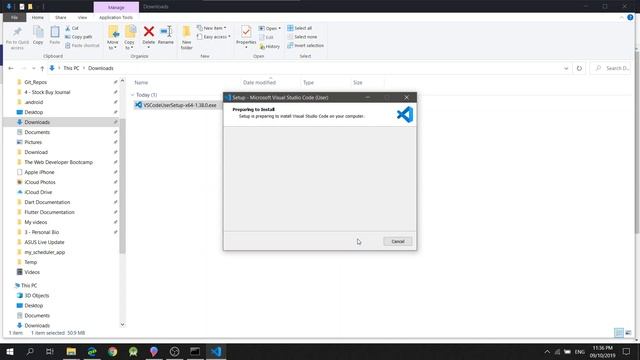640x360 pixels.
Task: Sort by the Name column header
Action: pos(141,82)
